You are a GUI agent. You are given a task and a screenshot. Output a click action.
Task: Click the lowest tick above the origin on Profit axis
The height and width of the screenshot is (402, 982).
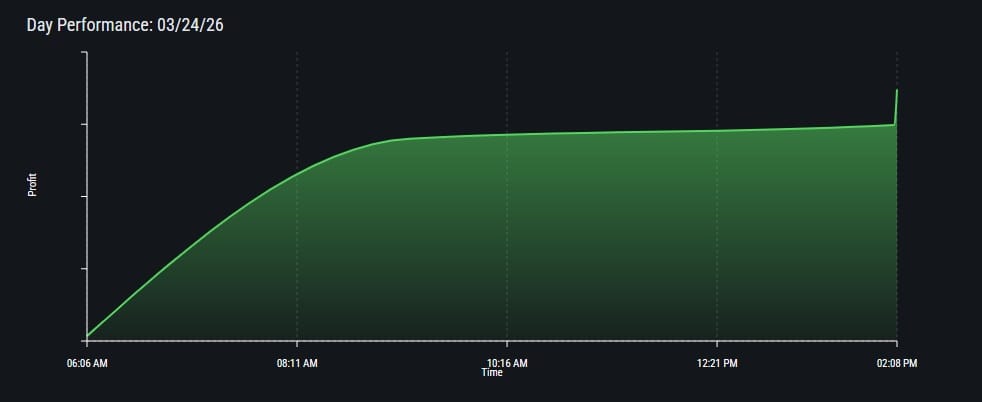click(x=84, y=269)
